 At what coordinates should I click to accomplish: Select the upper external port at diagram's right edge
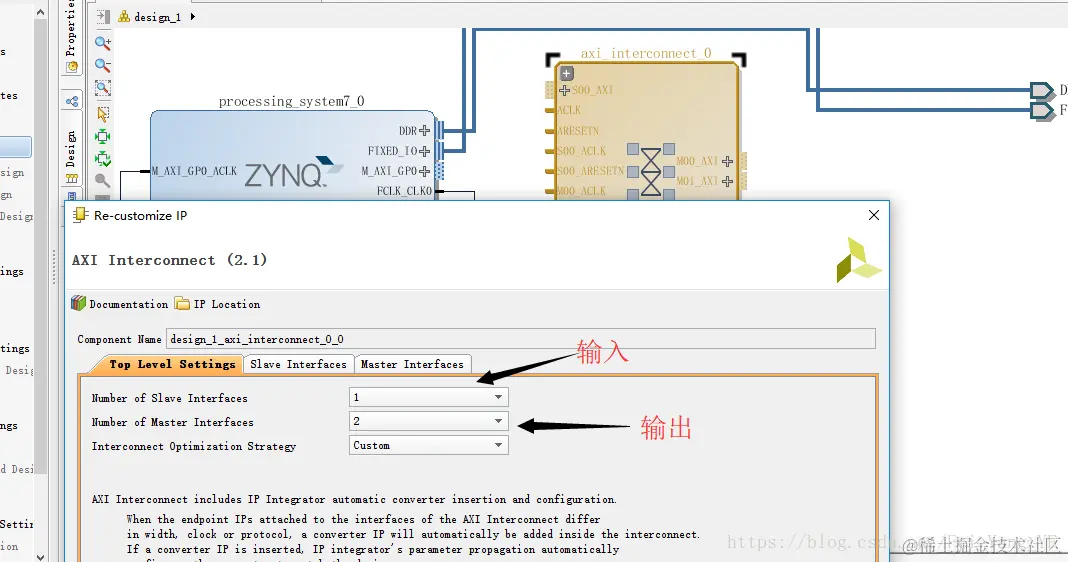1042,90
